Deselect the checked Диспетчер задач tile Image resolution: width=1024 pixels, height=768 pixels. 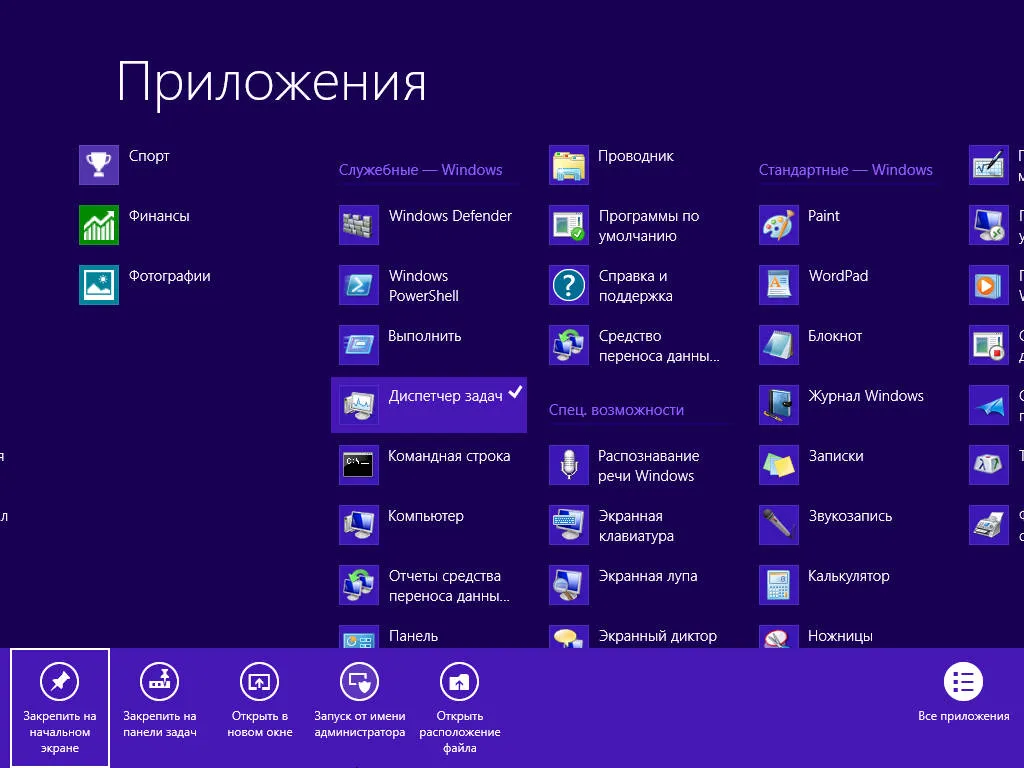(429, 405)
